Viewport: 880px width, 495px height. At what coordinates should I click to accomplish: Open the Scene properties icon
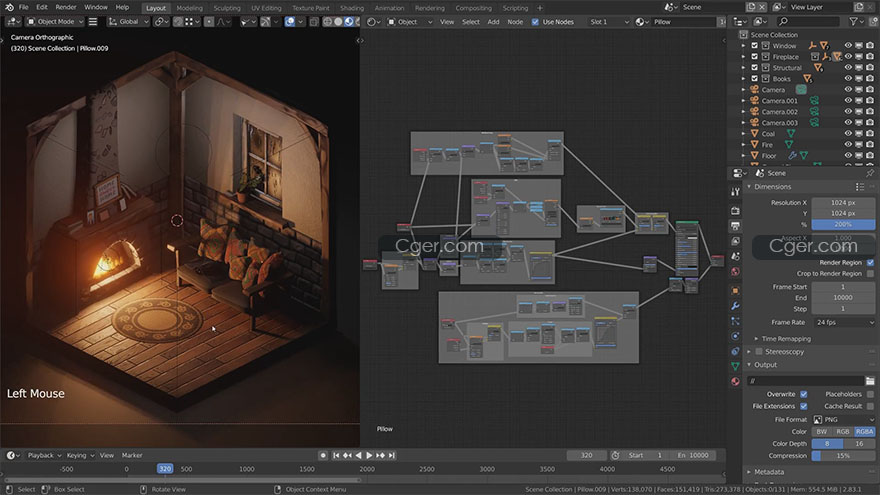tap(735, 256)
